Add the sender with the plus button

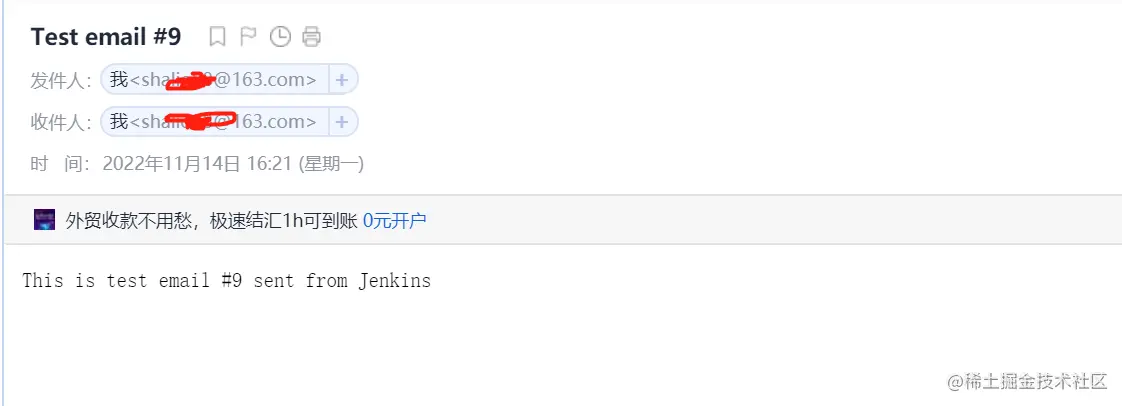(342, 79)
